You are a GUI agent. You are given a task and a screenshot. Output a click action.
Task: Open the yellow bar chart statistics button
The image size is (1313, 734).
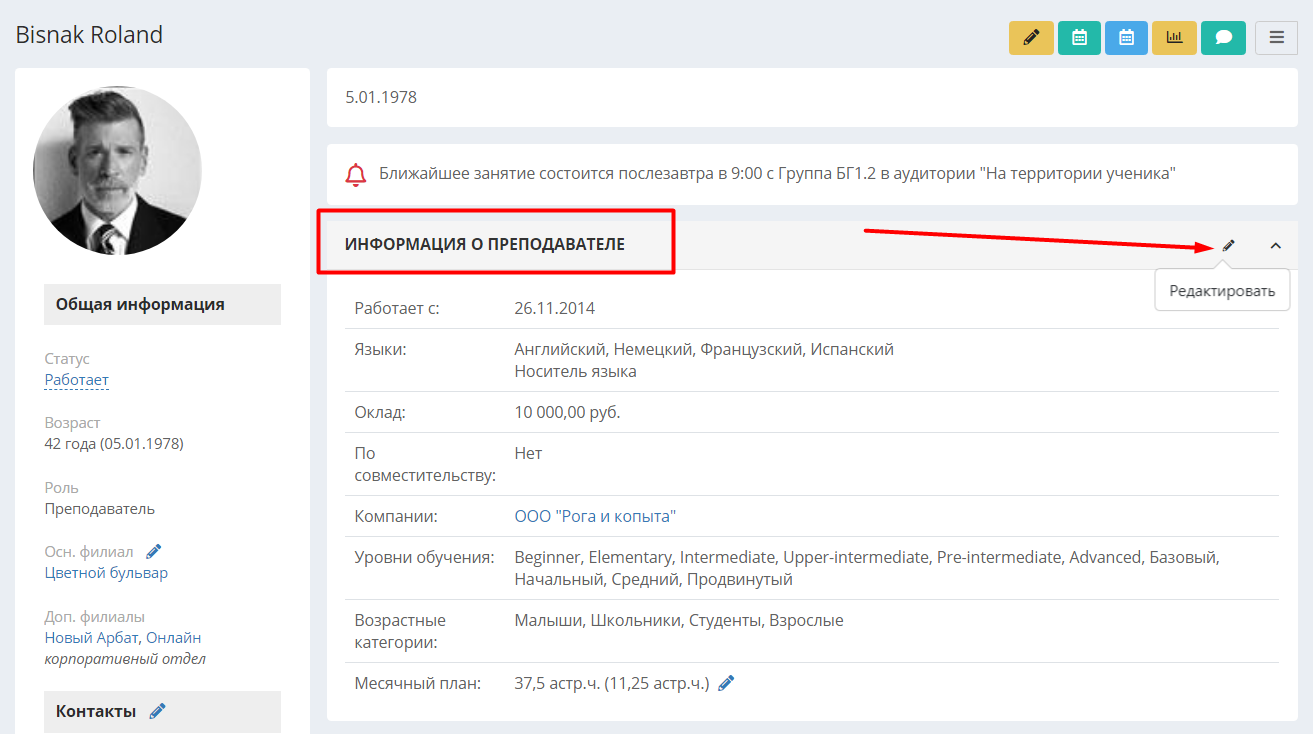[1174, 37]
